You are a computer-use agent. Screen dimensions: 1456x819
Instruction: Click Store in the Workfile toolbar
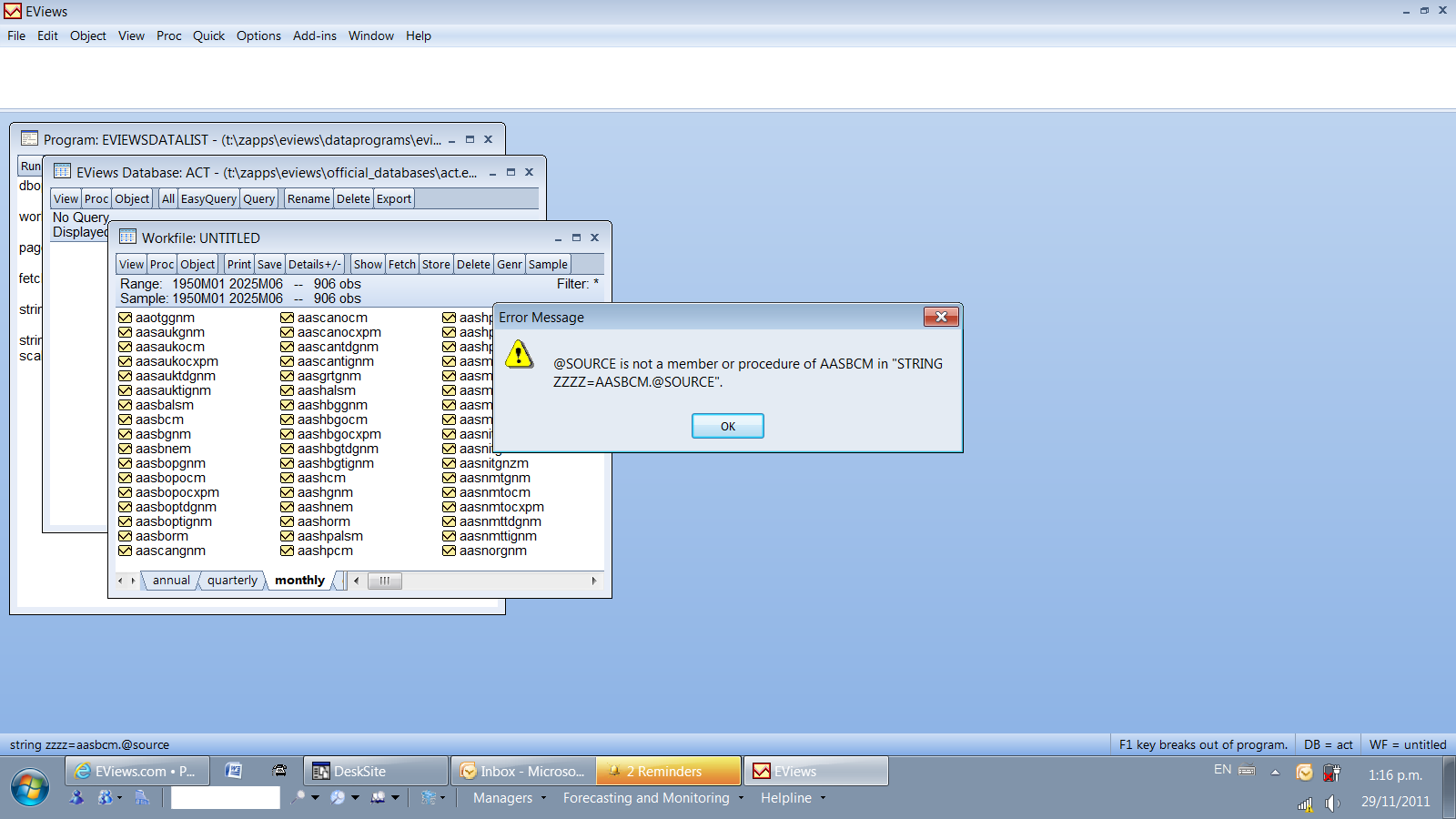(436, 264)
